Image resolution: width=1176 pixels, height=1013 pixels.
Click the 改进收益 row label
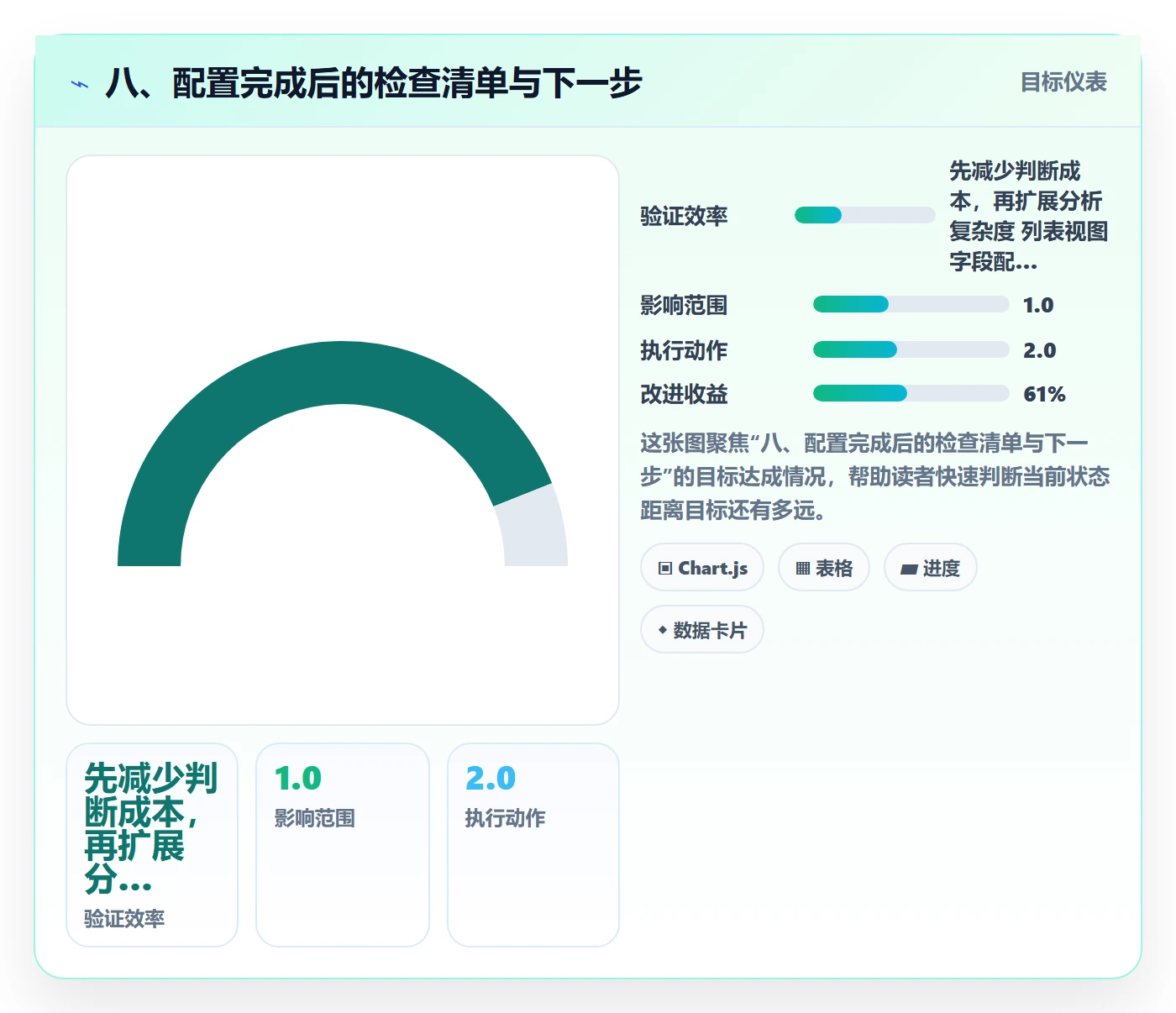(684, 394)
